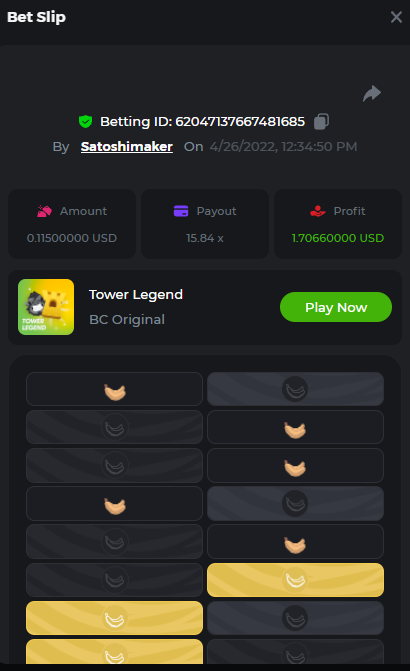Select the top-left banana tile
410x671 pixels.
[114, 389]
